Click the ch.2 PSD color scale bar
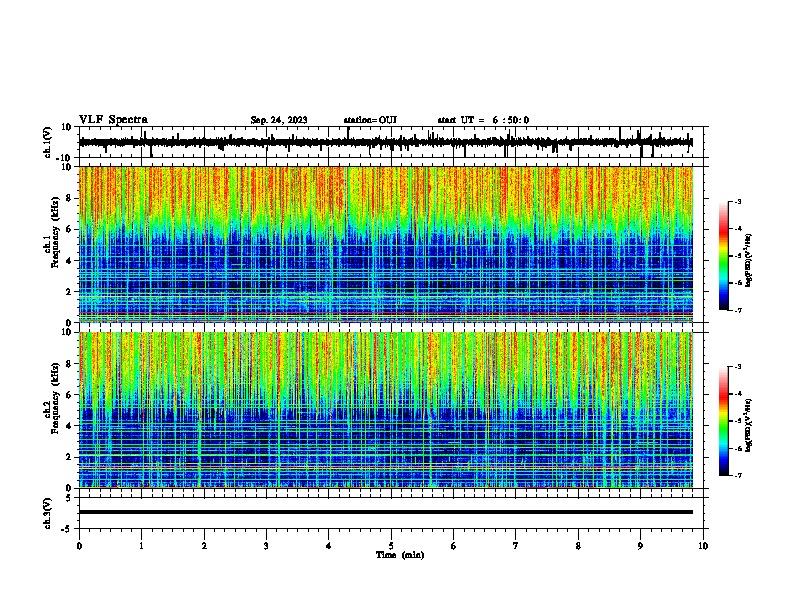Screen dimensions: 792x612 point(724,421)
